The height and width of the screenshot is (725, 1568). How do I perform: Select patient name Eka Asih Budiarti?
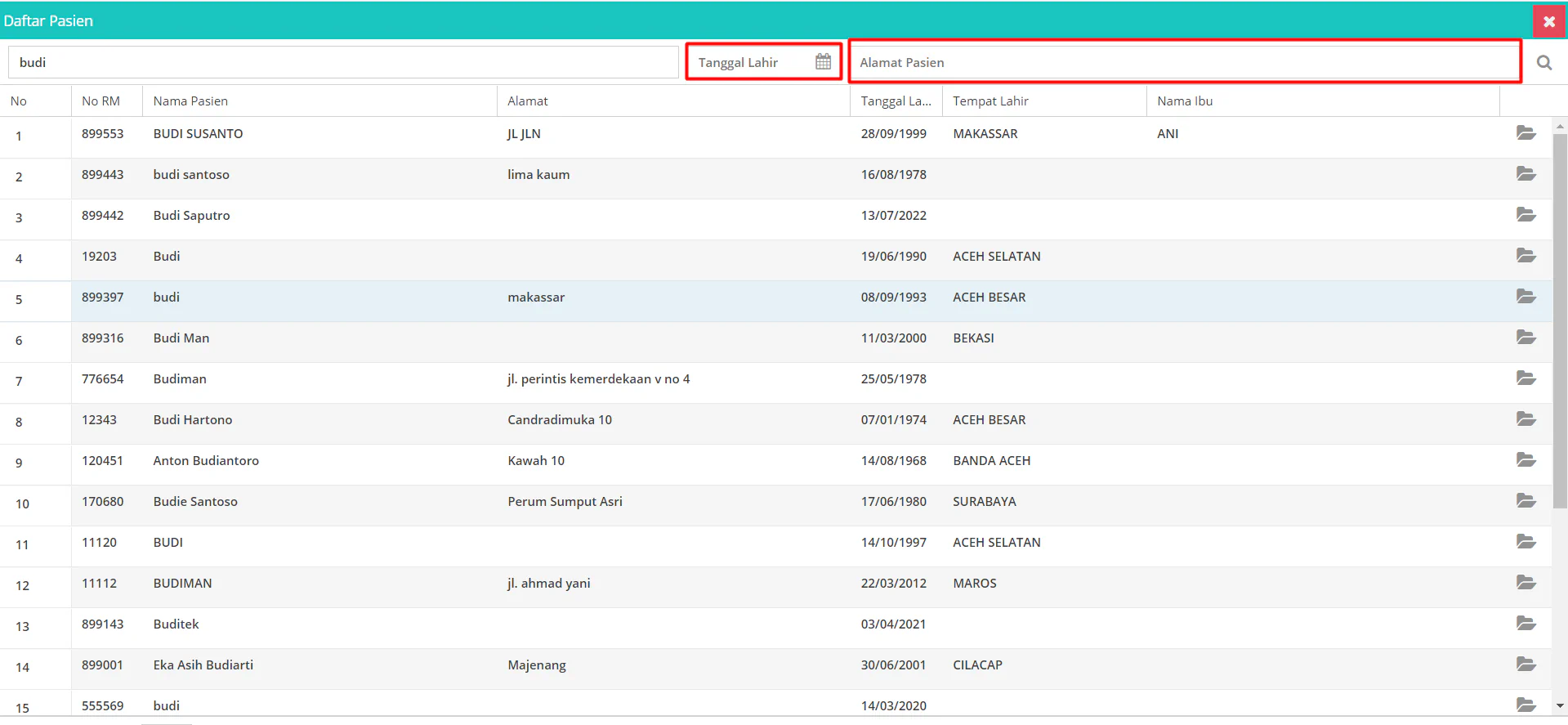coord(203,665)
